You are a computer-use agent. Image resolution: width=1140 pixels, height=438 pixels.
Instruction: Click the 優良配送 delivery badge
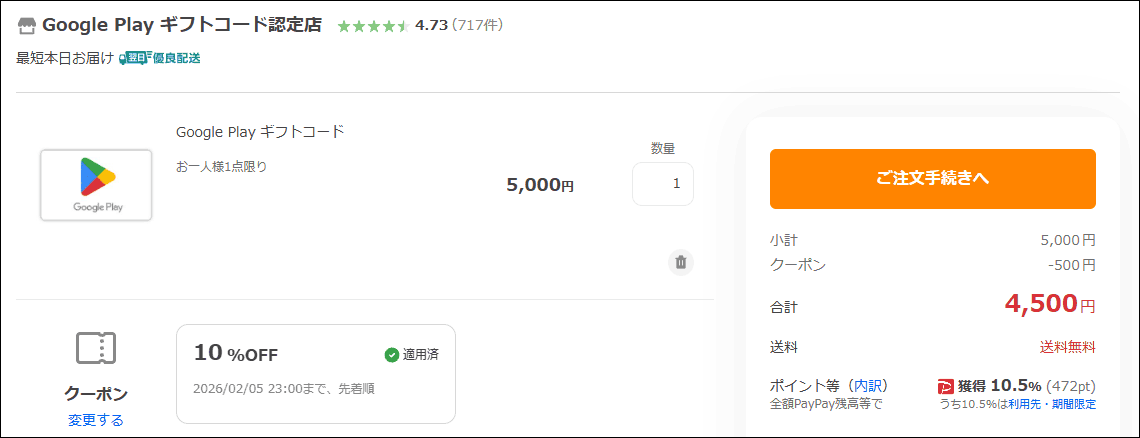tap(160, 58)
